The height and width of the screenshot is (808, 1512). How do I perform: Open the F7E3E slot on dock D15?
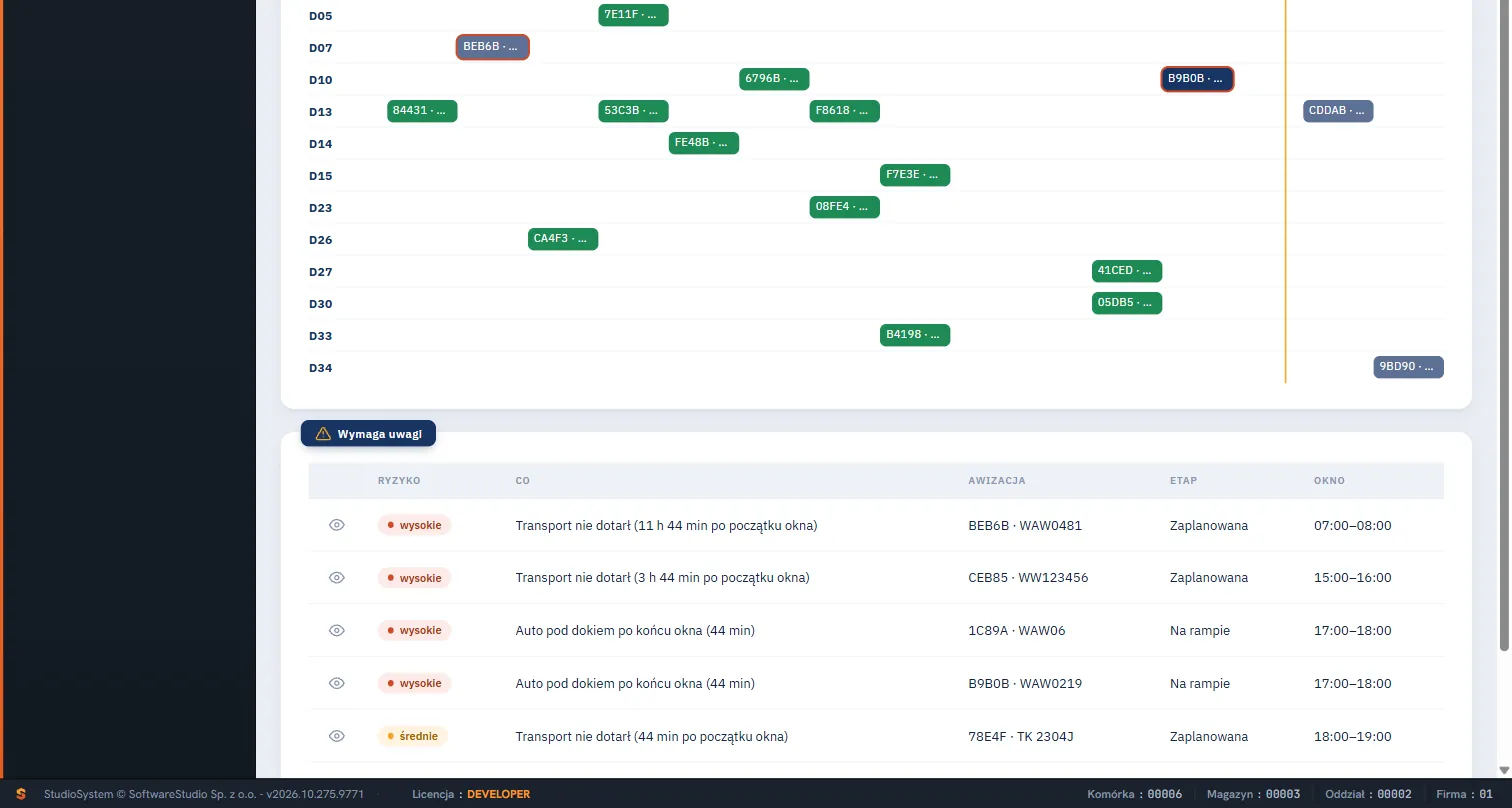[x=915, y=175]
